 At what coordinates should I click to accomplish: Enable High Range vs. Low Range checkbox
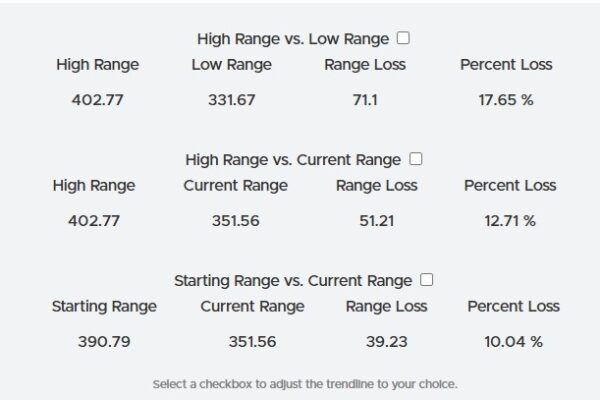(x=404, y=38)
